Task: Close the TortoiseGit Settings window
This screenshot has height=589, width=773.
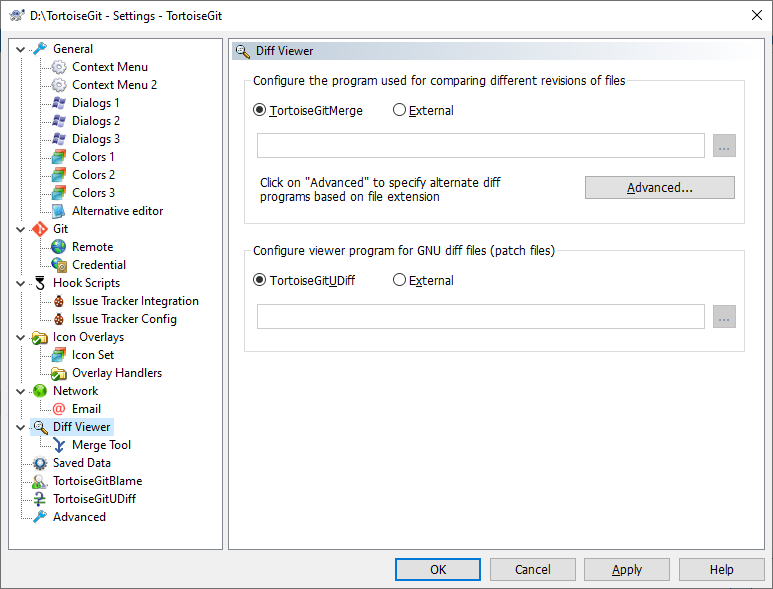Action: tap(757, 15)
